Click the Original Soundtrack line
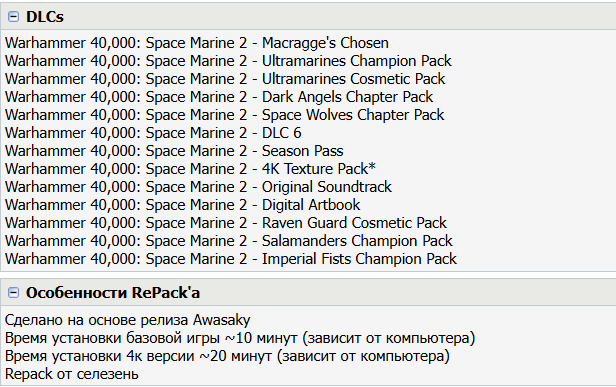The width and height of the screenshot is (616, 387). (x=198, y=187)
